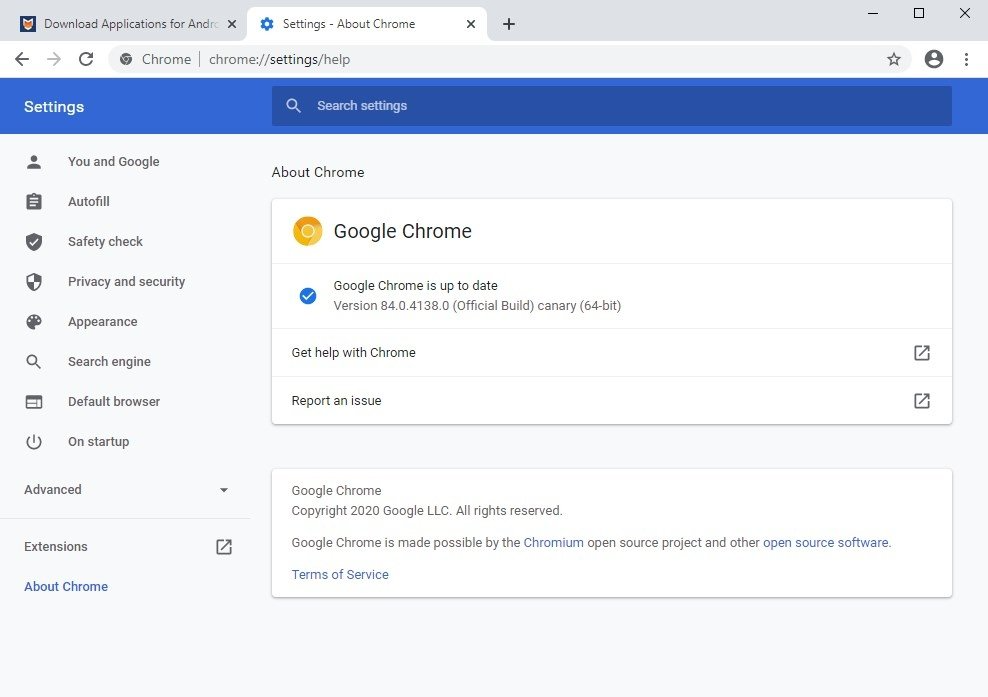The height and width of the screenshot is (697, 988).
Task: Reload the page with the refresh icon
Action: pos(86,59)
